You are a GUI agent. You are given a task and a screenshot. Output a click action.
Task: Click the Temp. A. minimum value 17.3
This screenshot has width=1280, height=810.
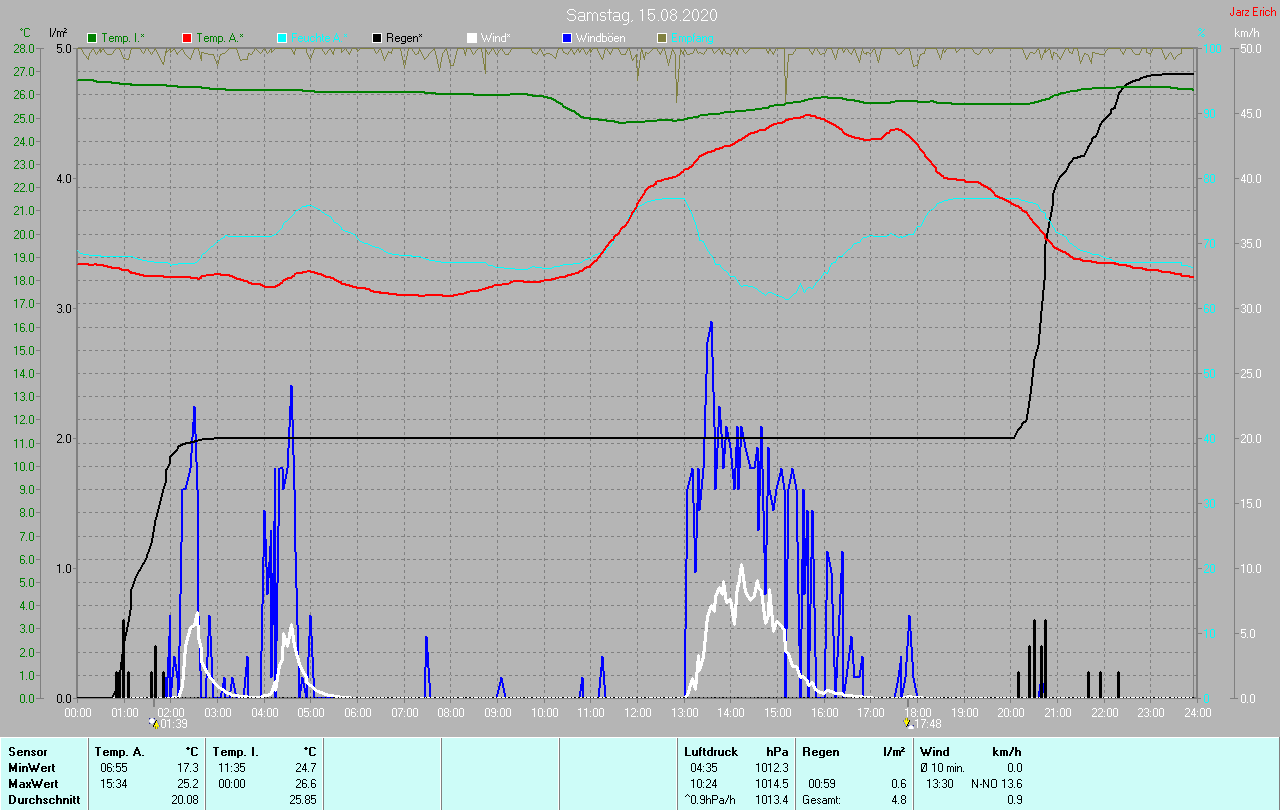click(x=188, y=768)
